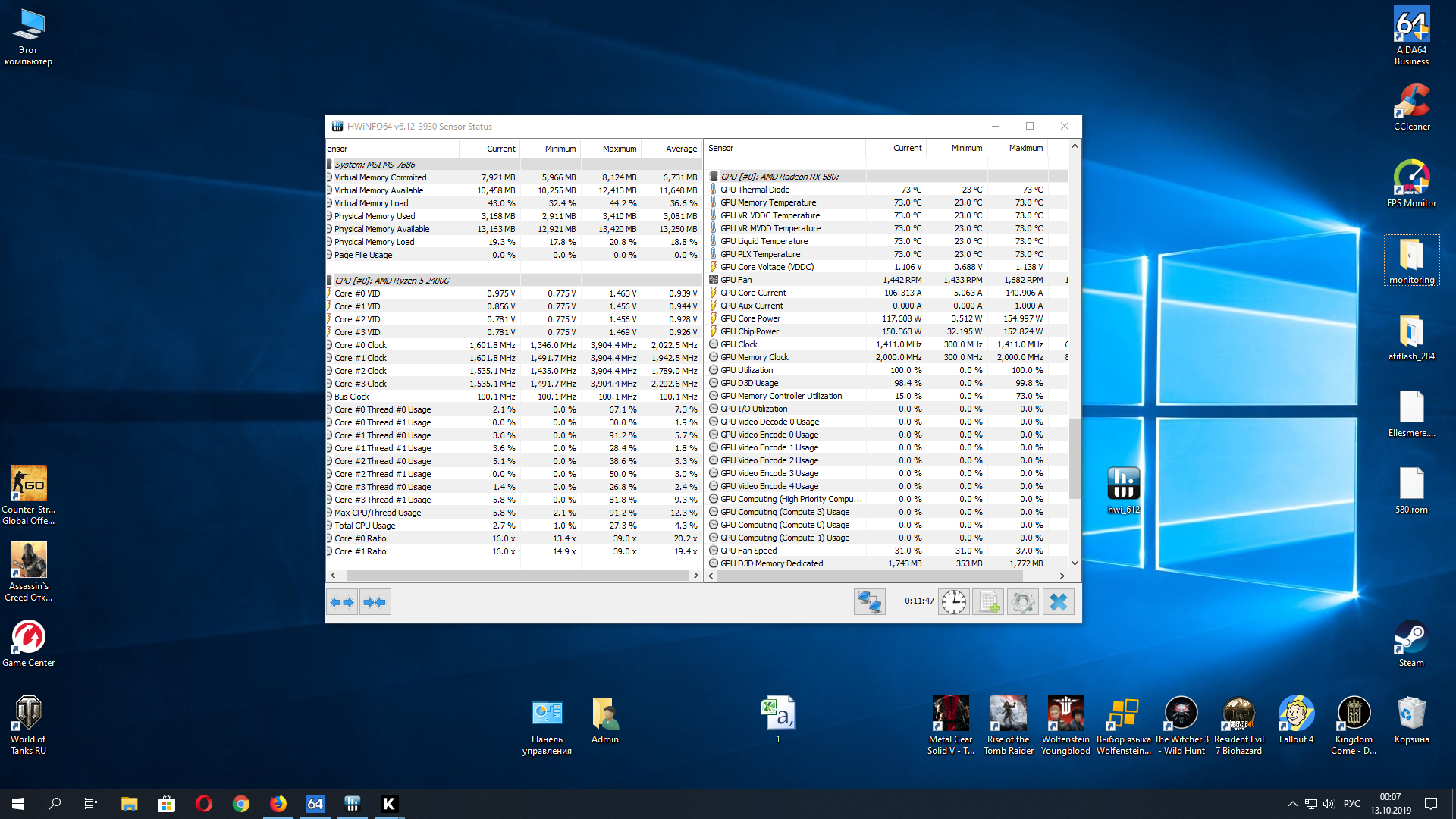
Task: Close sensors with the blue X icon
Action: [x=1058, y=602]
